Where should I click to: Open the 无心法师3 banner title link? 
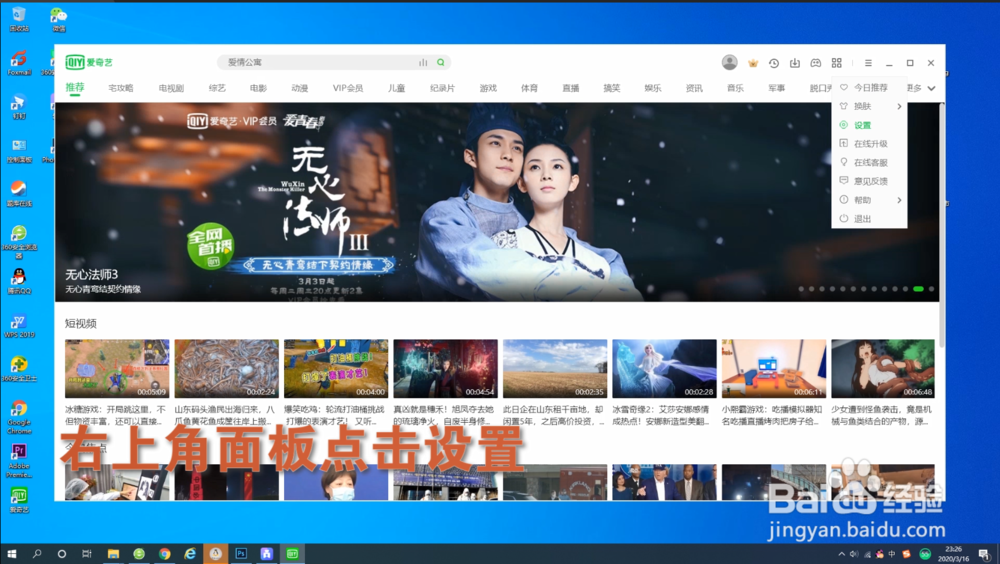point(91,274)
